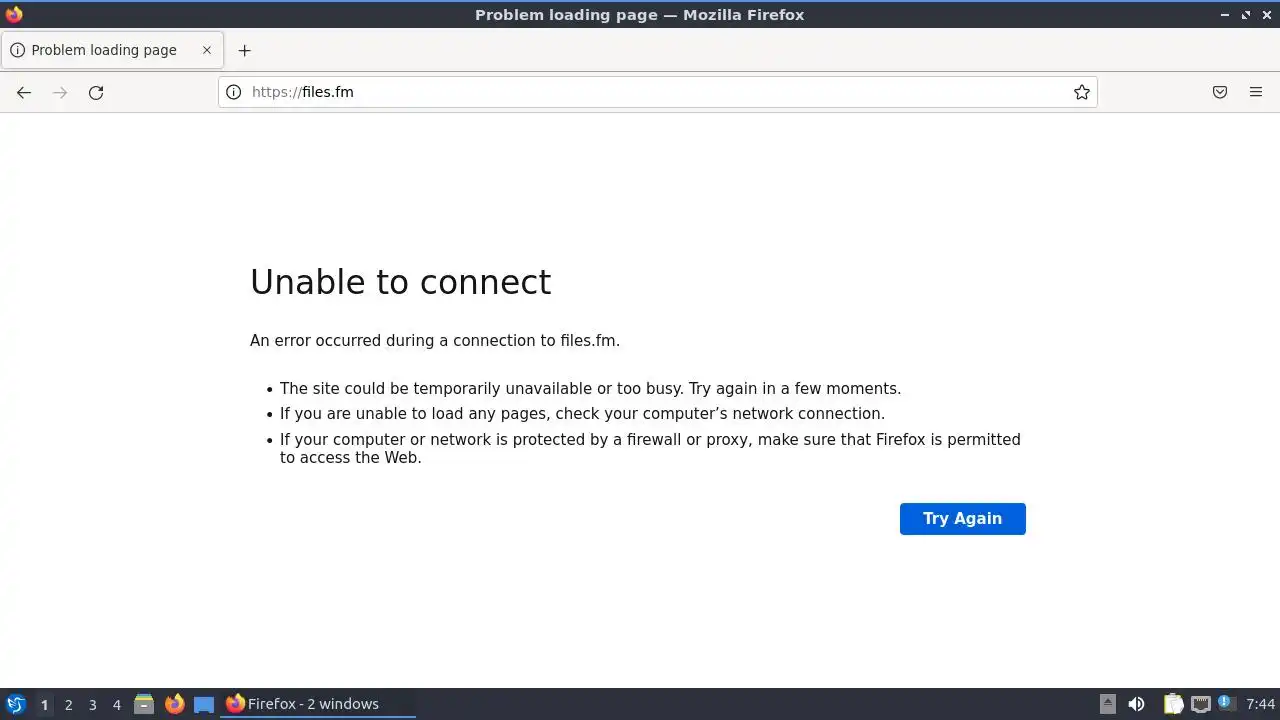Switch to workspace 4
1280x720 pixels.
pyautogui.click(x=116, y=704)
